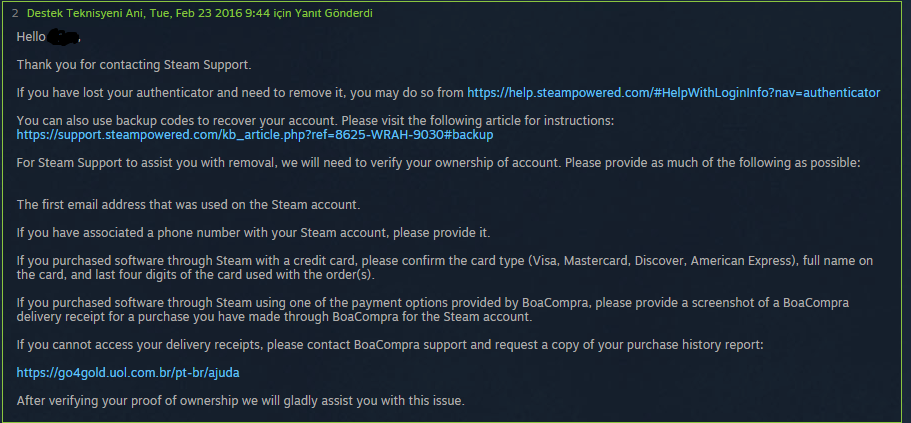
Task: Click the blacked-out name after Hello
Action: (65, 36)
